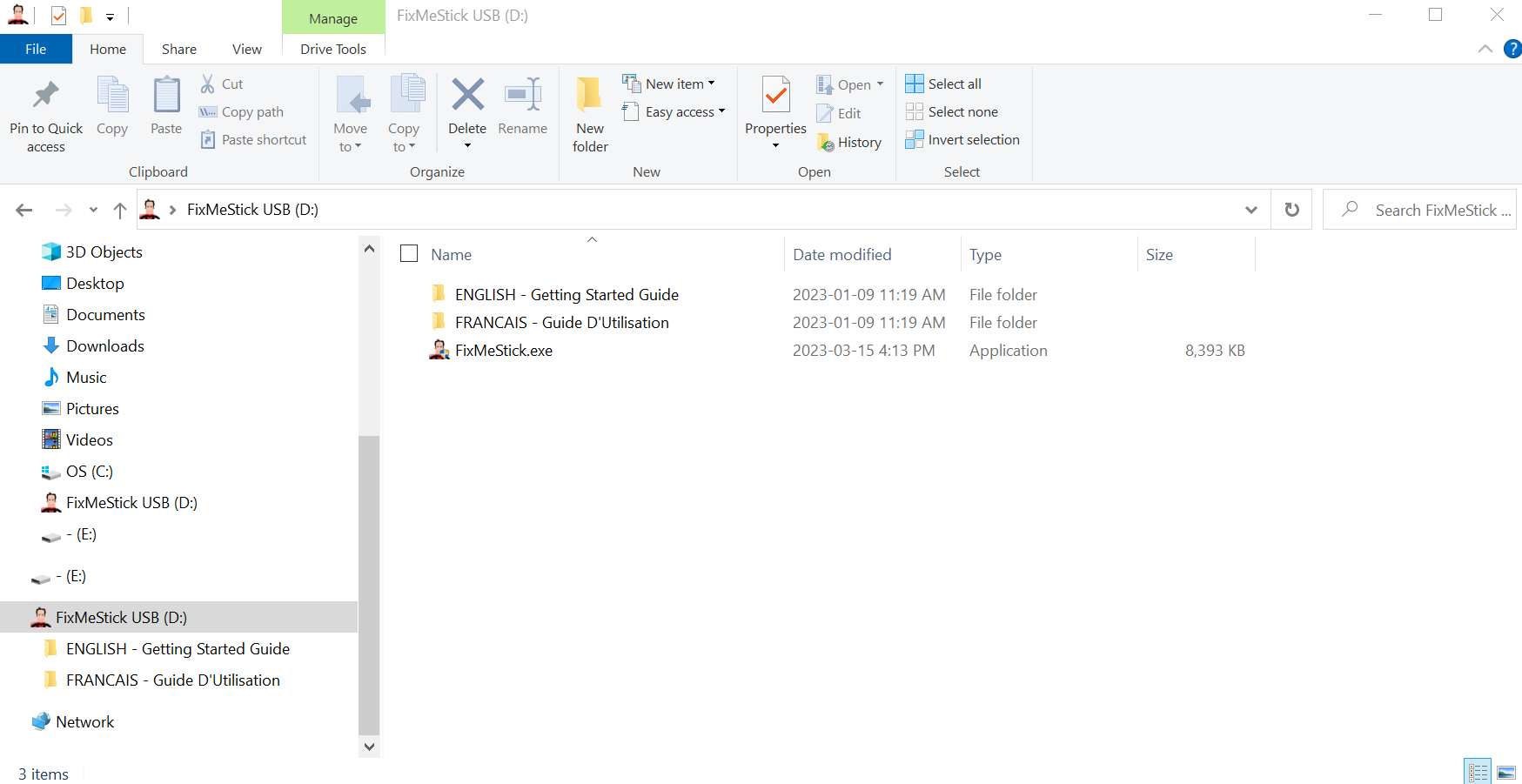Click Paste shortcut in the ribbon
This screenshot has width=1522, height=784.
(253, 140)
